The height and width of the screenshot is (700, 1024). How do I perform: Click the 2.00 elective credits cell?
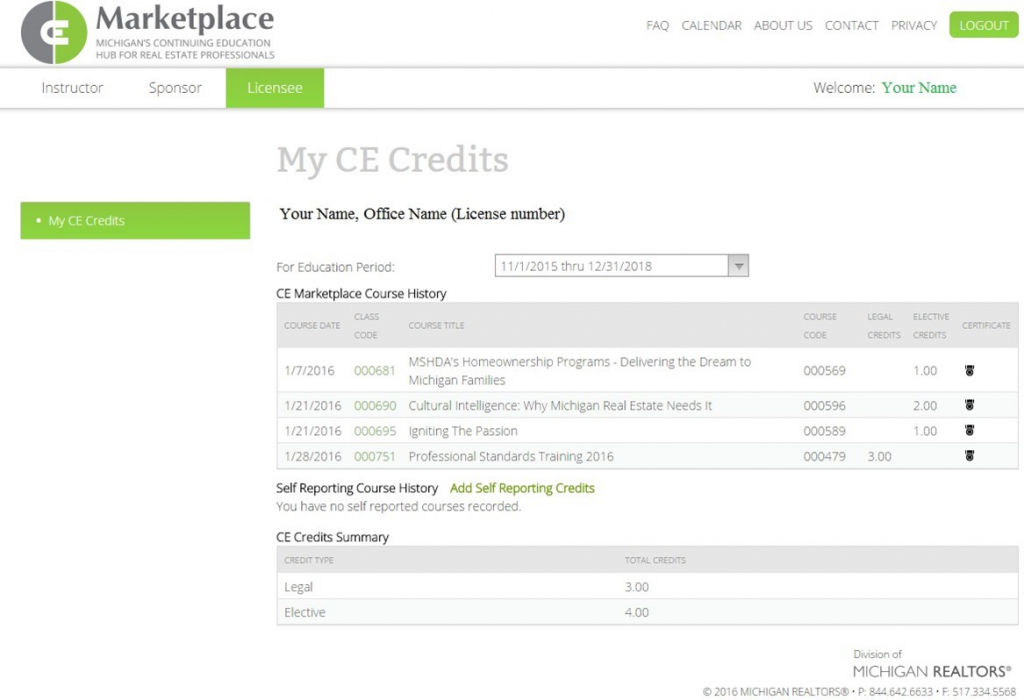925,406
